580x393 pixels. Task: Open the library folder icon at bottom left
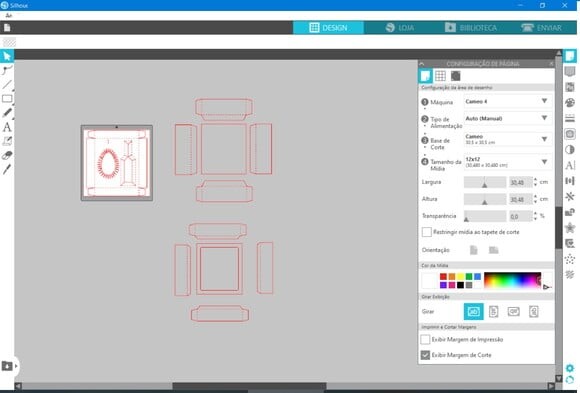tap(7, 366)
